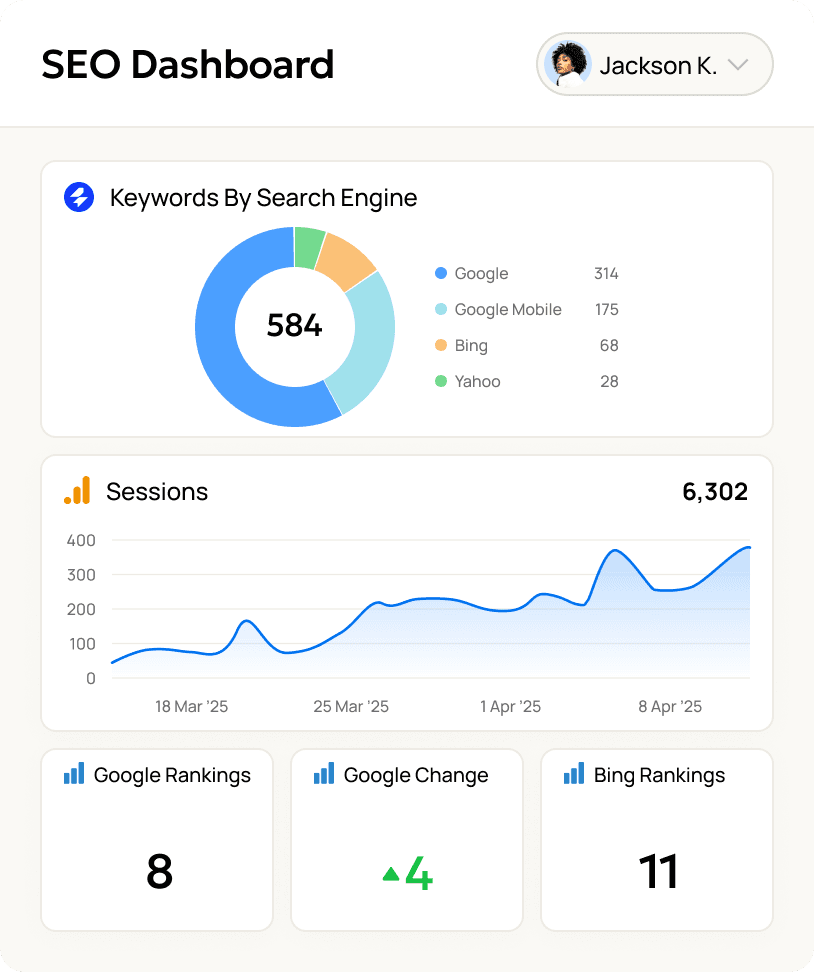Select the chart icon beside Bing Rankings
814x972 pixels.
click(572, 772)
